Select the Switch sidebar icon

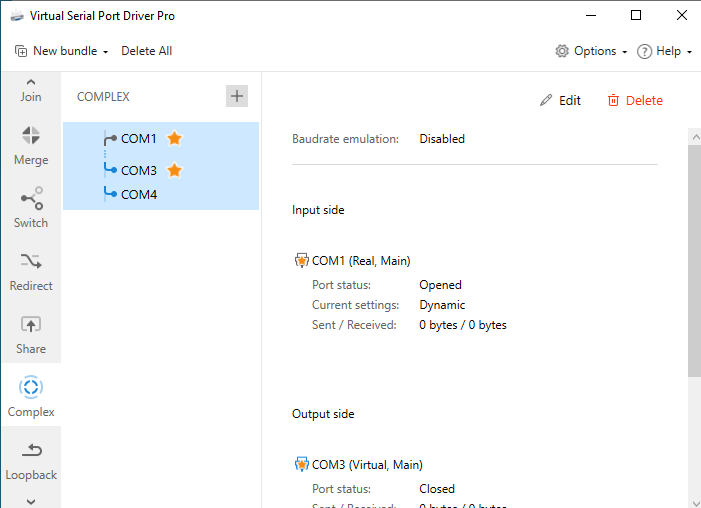coord(31,198)
